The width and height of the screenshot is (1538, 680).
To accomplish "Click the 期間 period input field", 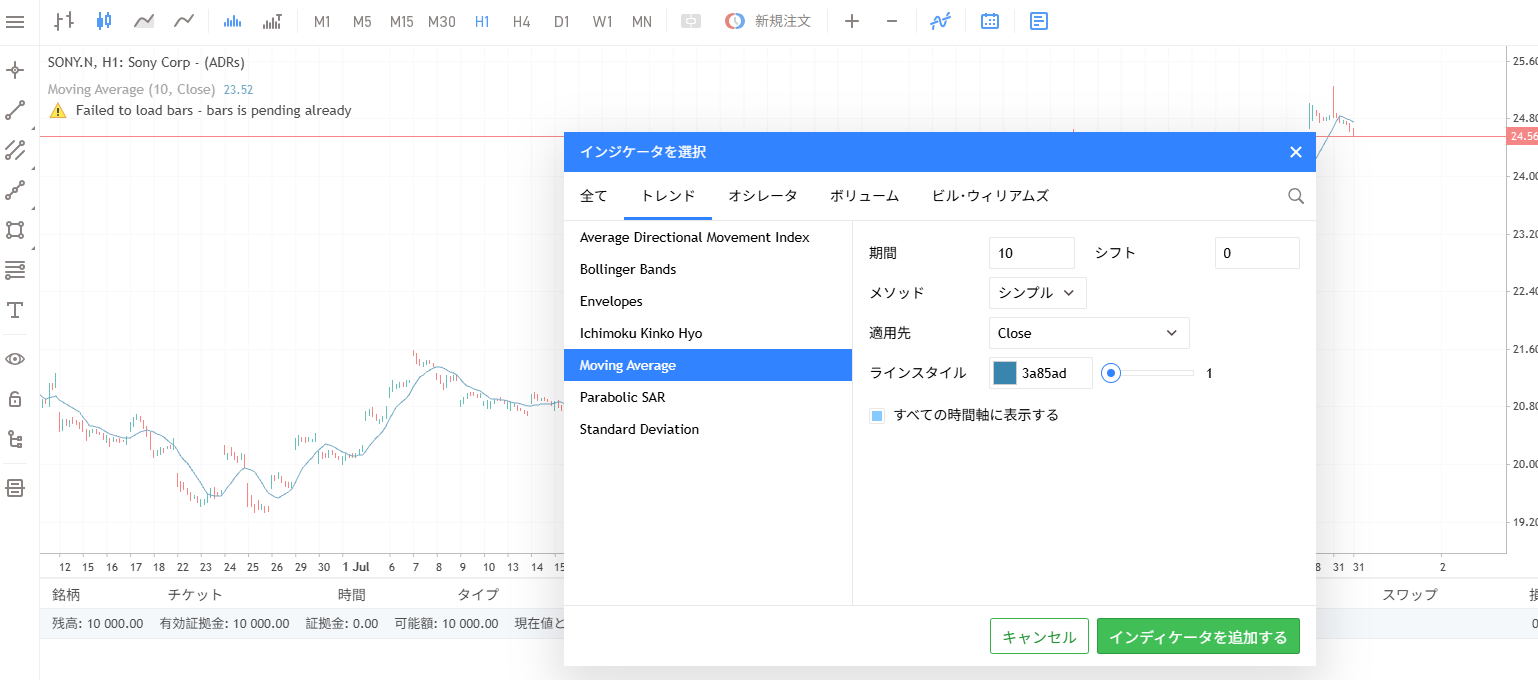I will pyautogui.click(x=1032, y=253).
